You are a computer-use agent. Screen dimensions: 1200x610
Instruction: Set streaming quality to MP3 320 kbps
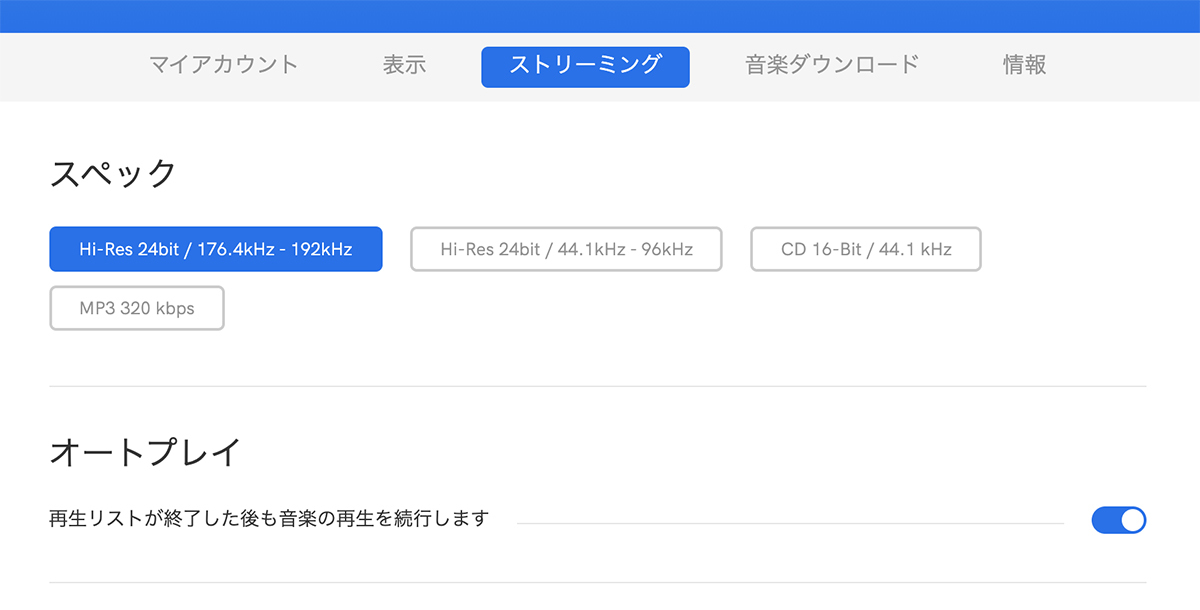[137, 308]
